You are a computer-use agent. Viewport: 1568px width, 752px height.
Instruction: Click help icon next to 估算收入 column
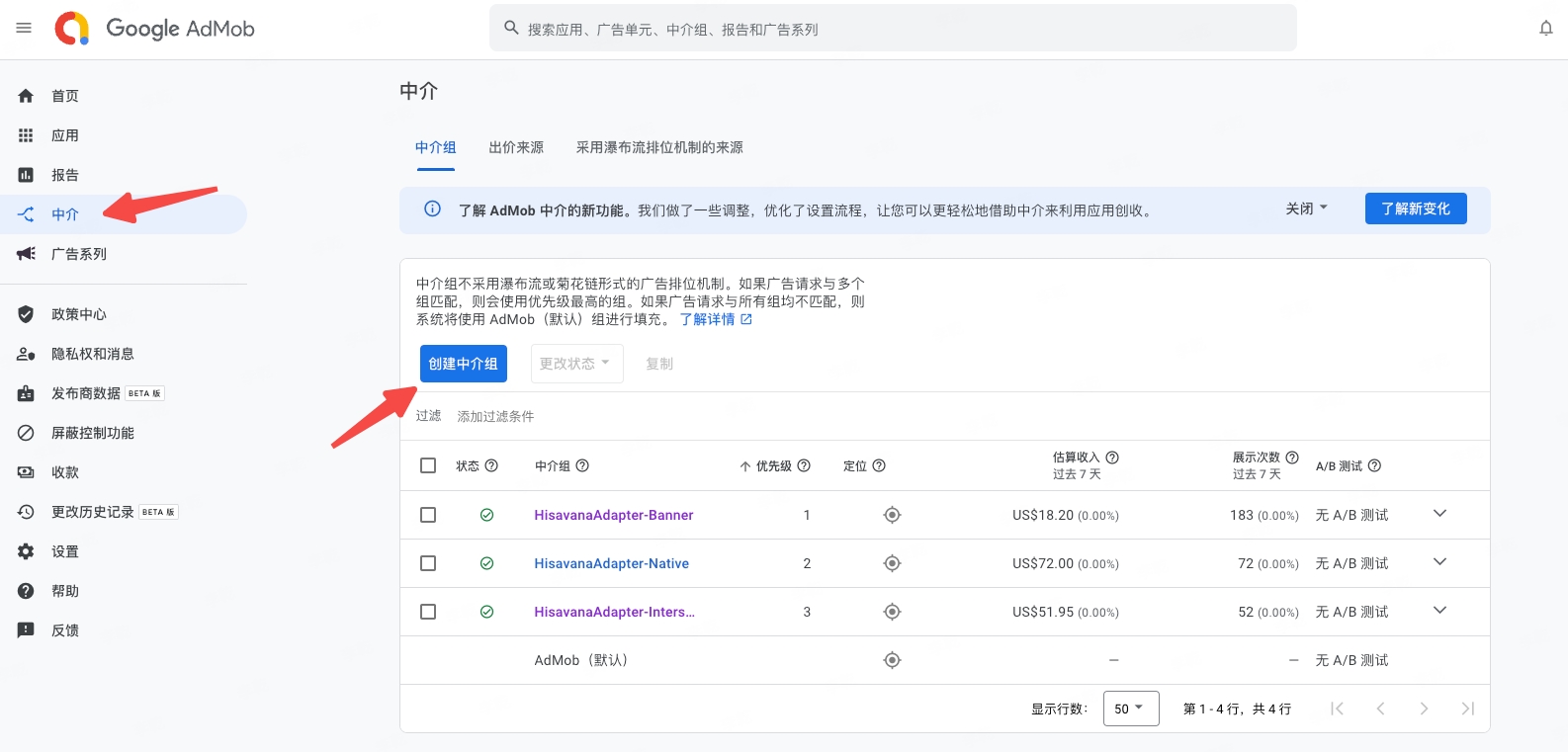[1112, 458]
